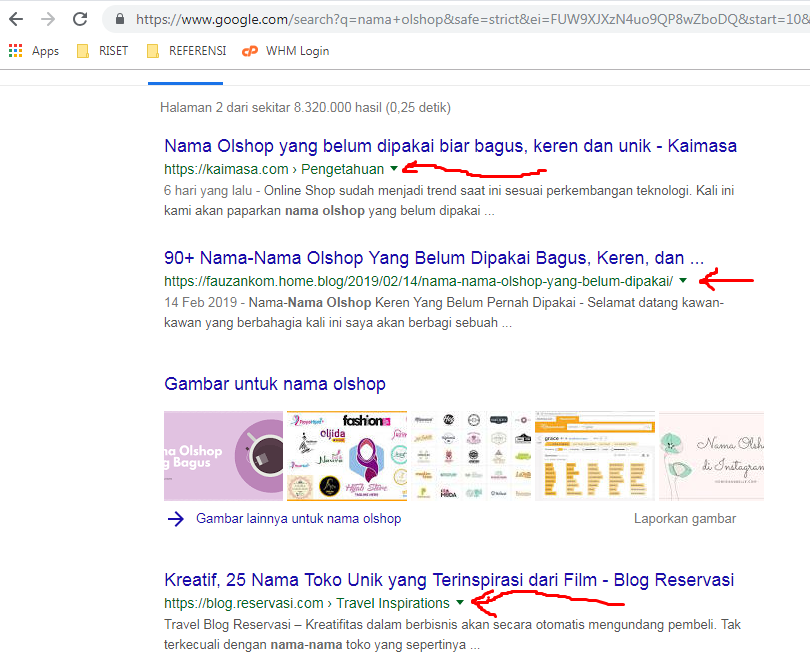Click the colored Apps grid icon on bookmarks bar

pyautogui.click(x=15, y=50)
